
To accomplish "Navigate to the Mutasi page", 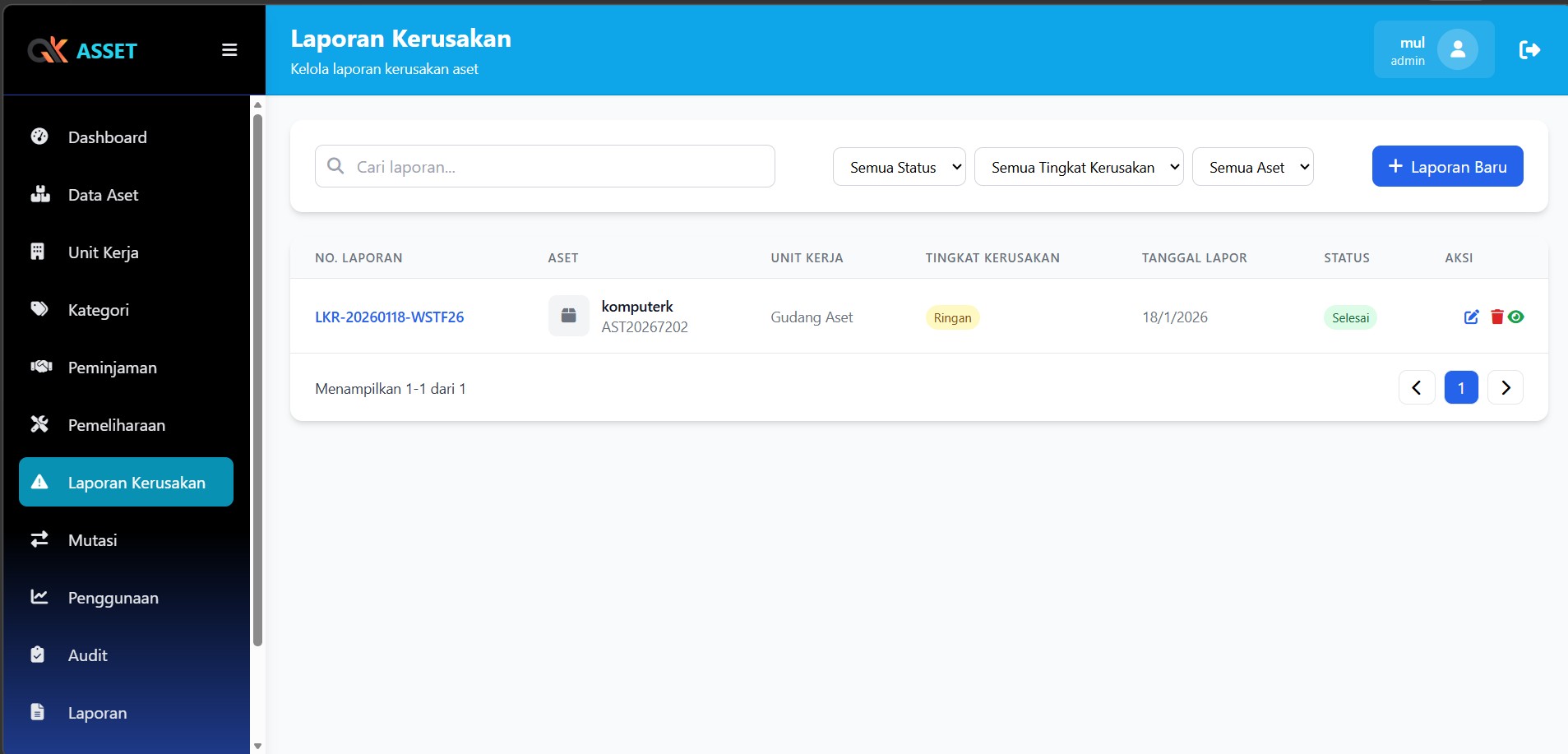I will coord(92,540).
